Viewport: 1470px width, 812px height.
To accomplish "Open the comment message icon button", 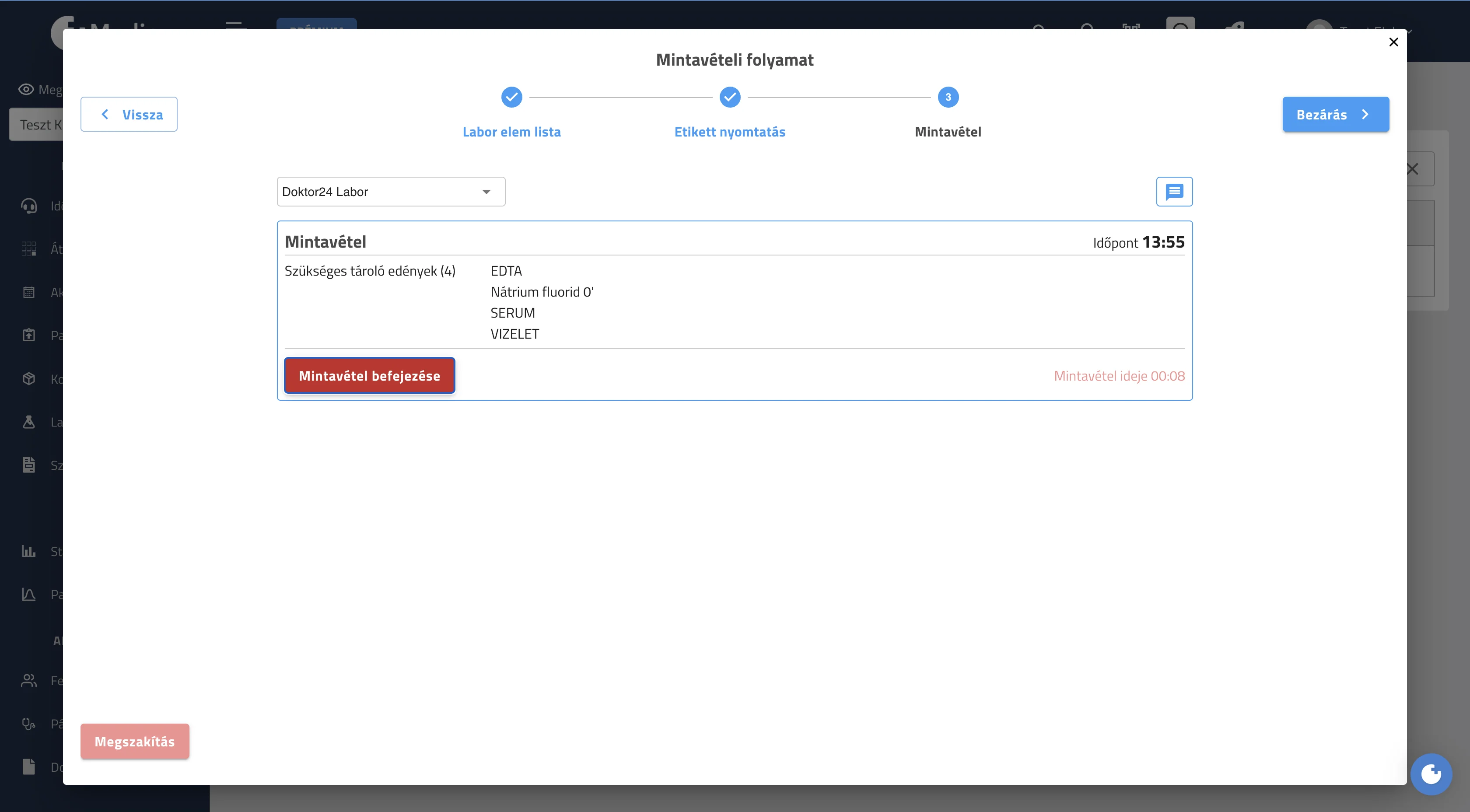I will (x=1174, y=192).
